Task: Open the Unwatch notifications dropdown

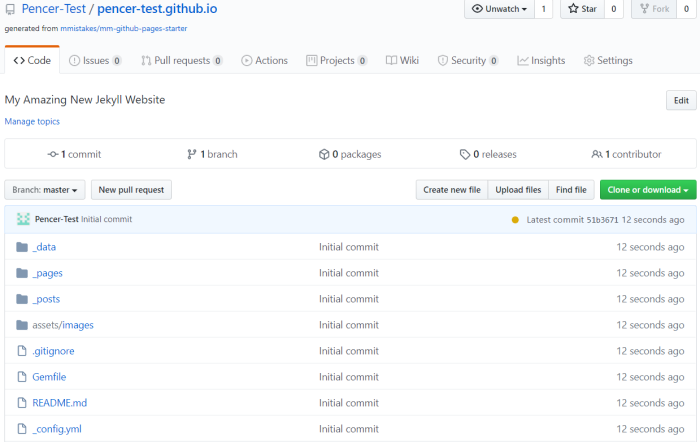Action: point(499,9)
